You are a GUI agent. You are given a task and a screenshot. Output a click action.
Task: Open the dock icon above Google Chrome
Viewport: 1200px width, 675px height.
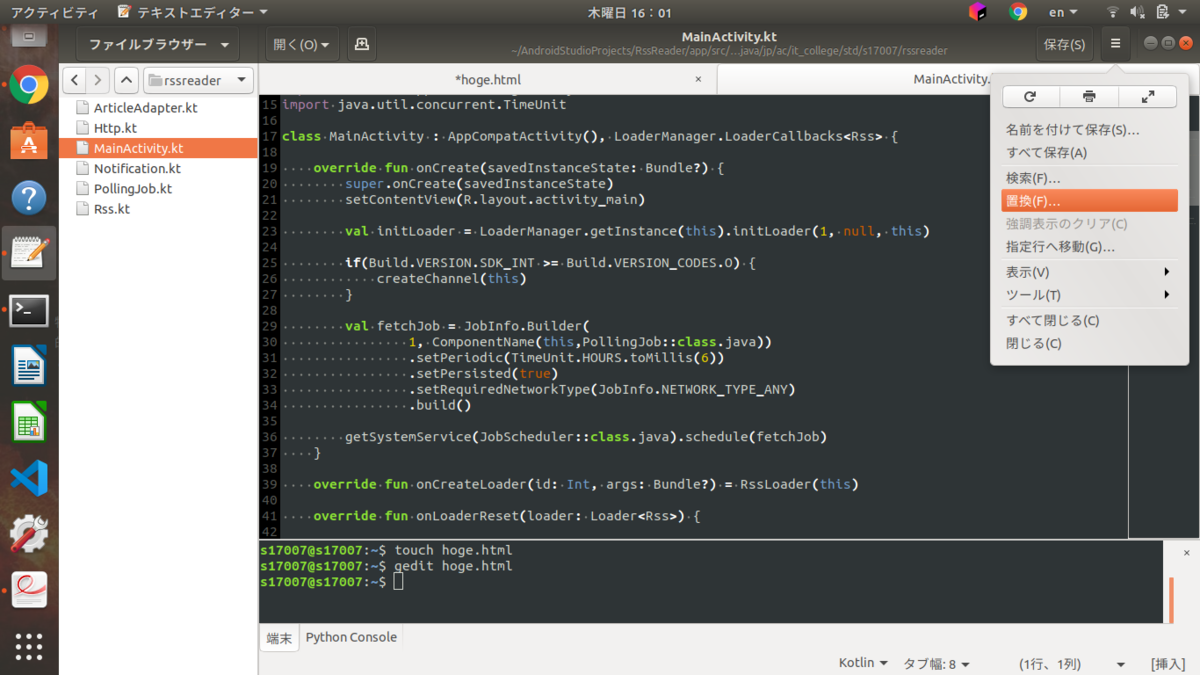coord(29,35)
